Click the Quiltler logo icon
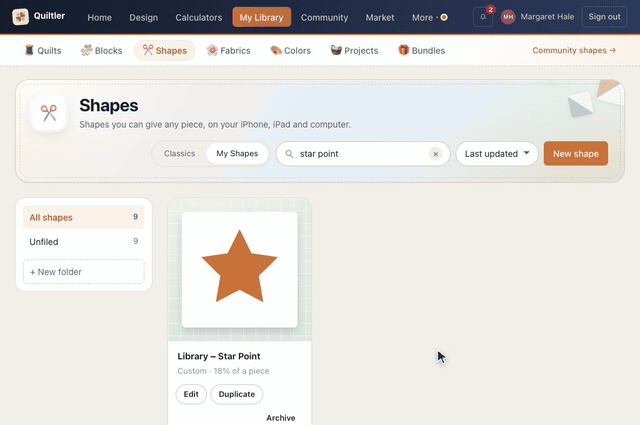The width and height of the screenshot is (640, 425). coord(20,17)
